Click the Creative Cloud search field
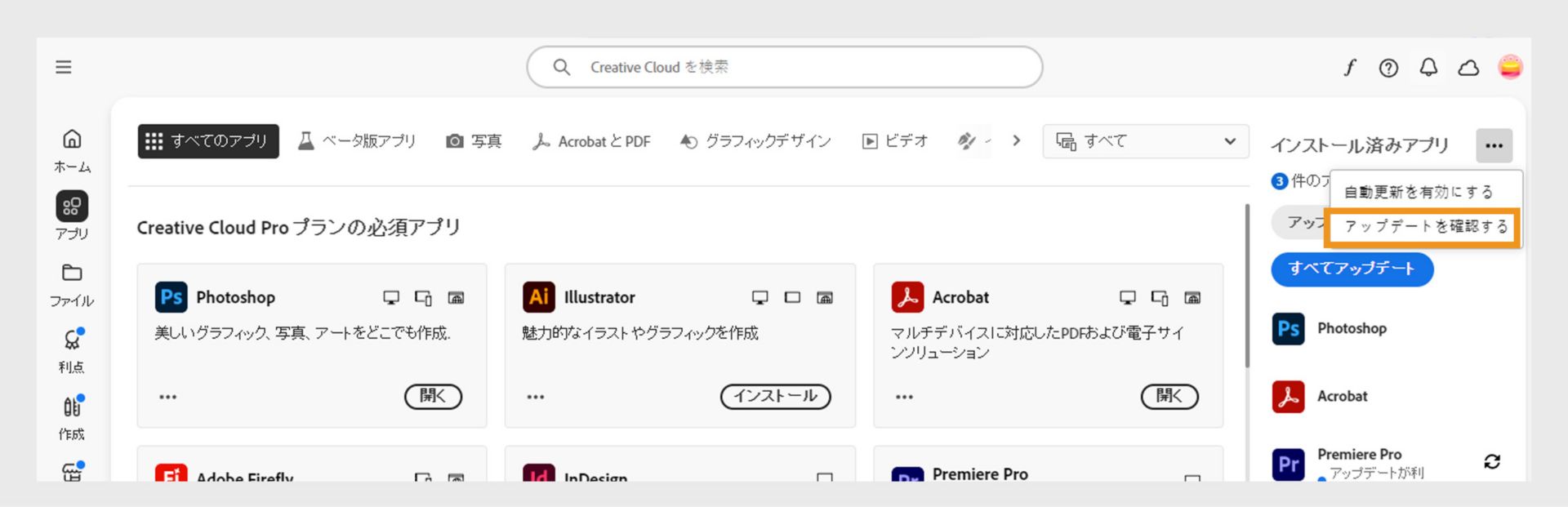 pyautogui.click(x=784, y=67)
